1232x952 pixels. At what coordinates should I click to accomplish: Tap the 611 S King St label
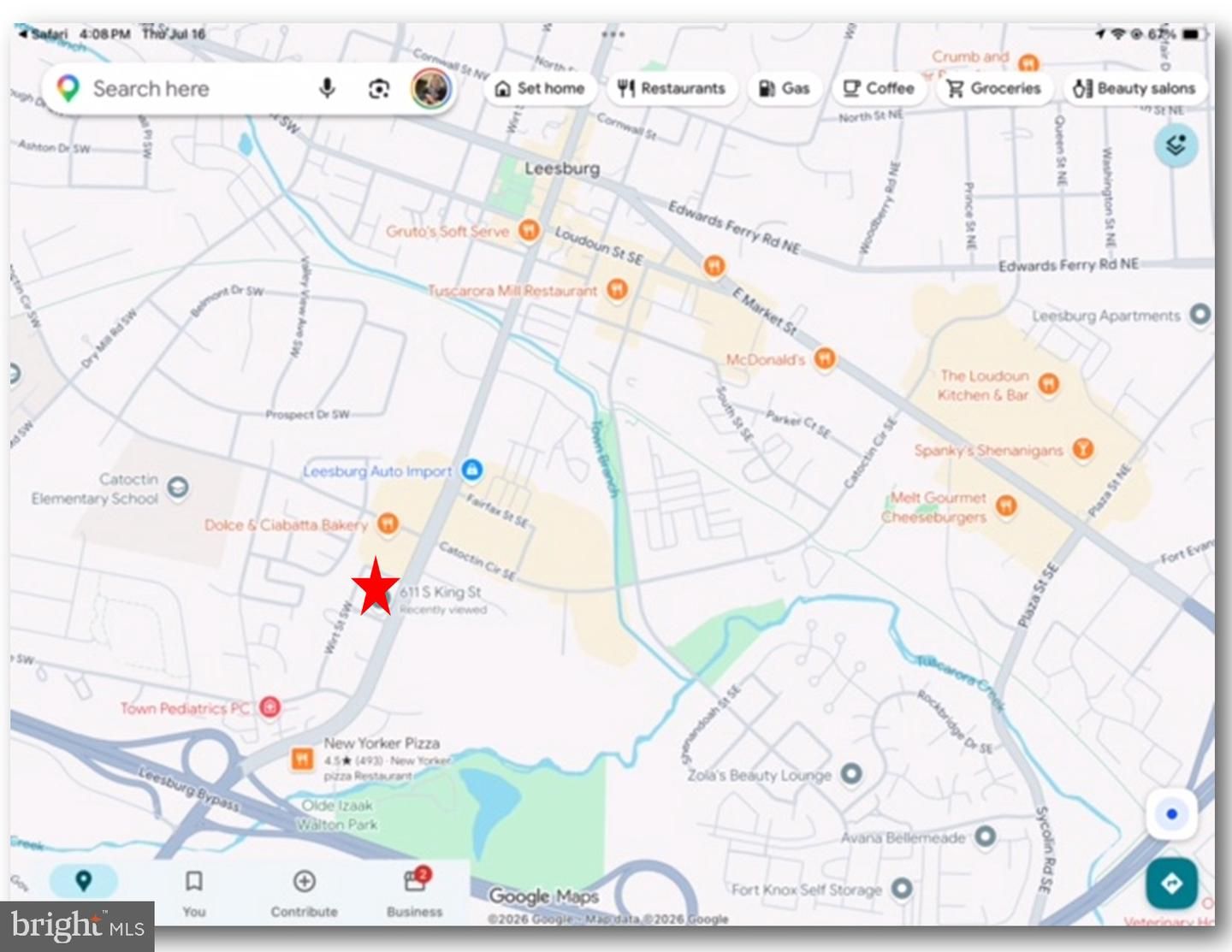(440, 592)
